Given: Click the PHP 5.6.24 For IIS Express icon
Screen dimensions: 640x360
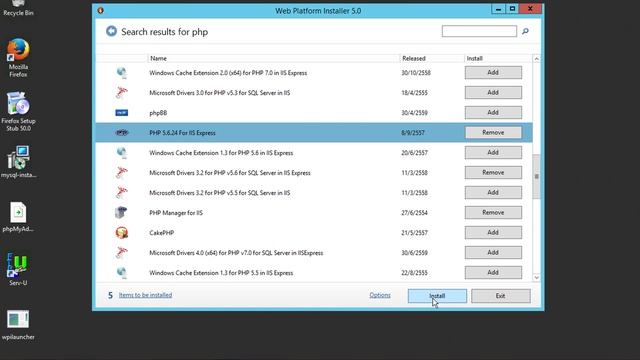Looking at the screenshot, I should coord(122,133).
